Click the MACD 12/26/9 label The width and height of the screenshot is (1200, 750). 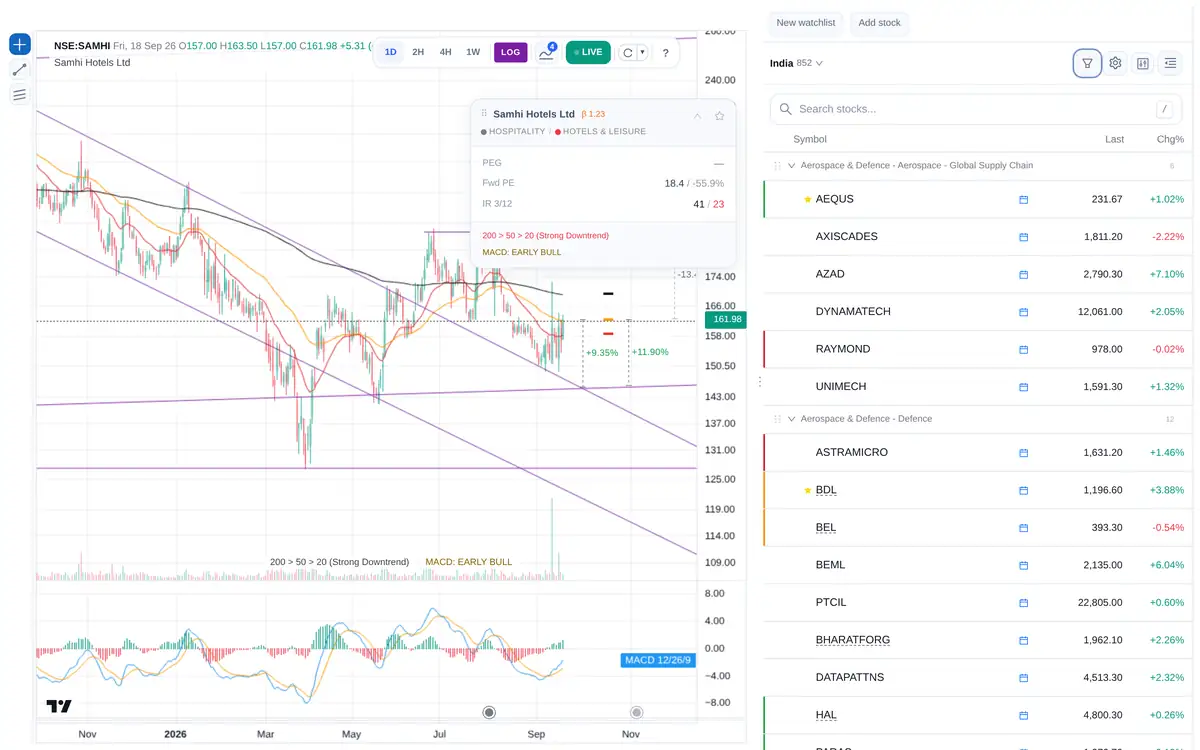pos(657,660)
